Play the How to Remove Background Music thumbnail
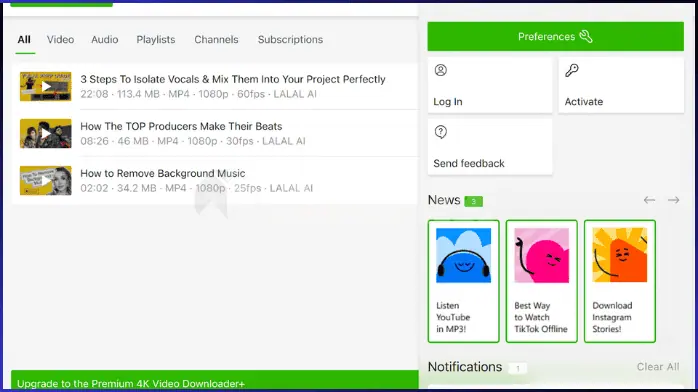Screen dimensions: 698x392 [x=45, y=181]
